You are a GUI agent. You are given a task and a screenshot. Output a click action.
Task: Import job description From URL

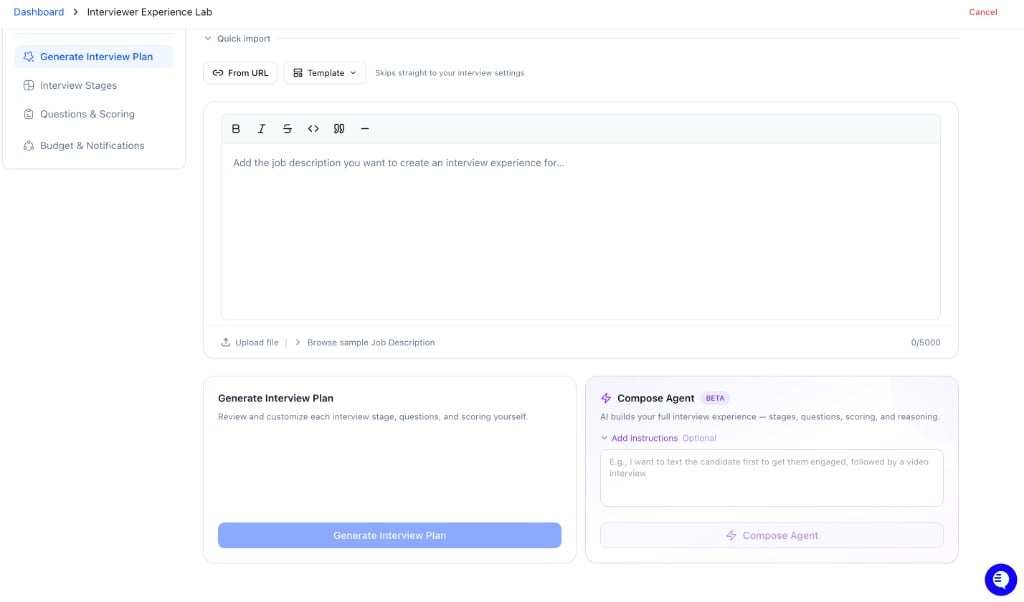[x=240, y=73]
